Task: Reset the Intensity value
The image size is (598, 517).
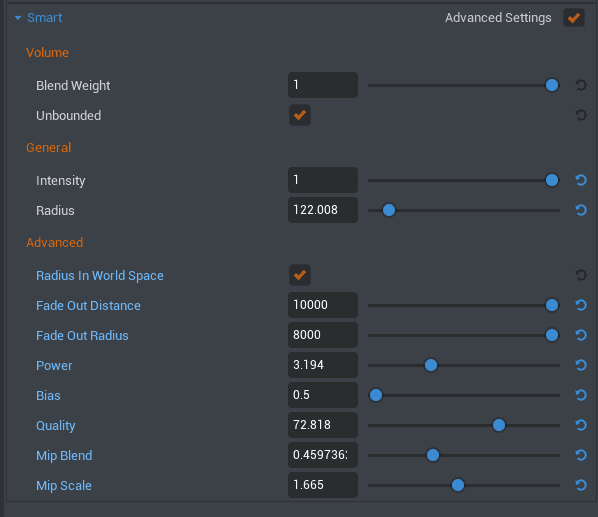Action: pos(581,180)
